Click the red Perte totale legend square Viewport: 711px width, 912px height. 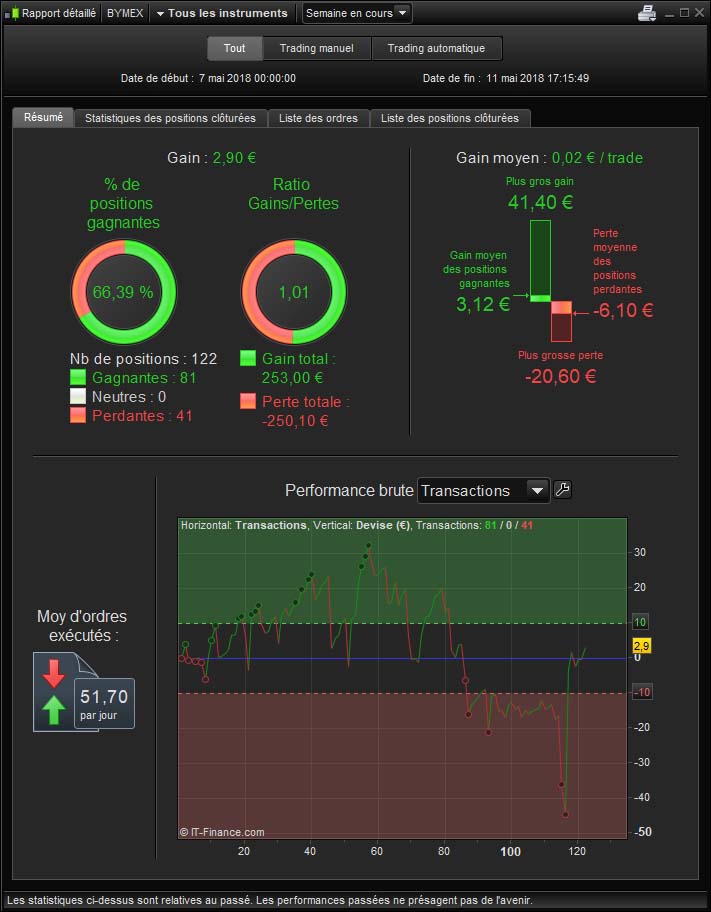click(x=249, y=402)
